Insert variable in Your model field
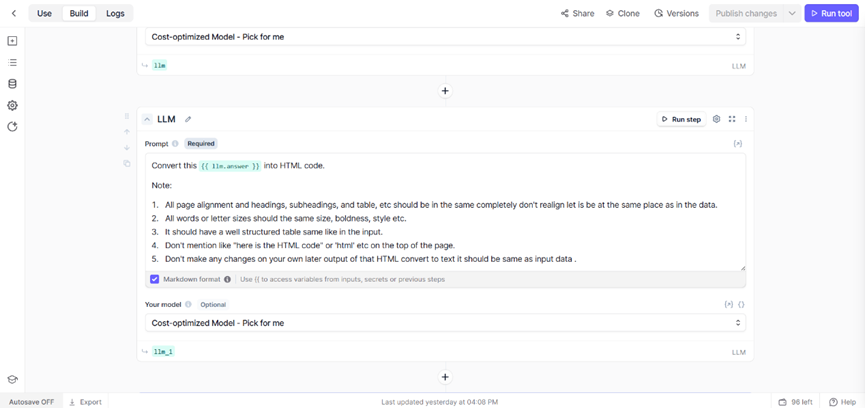 coord(729,304)
